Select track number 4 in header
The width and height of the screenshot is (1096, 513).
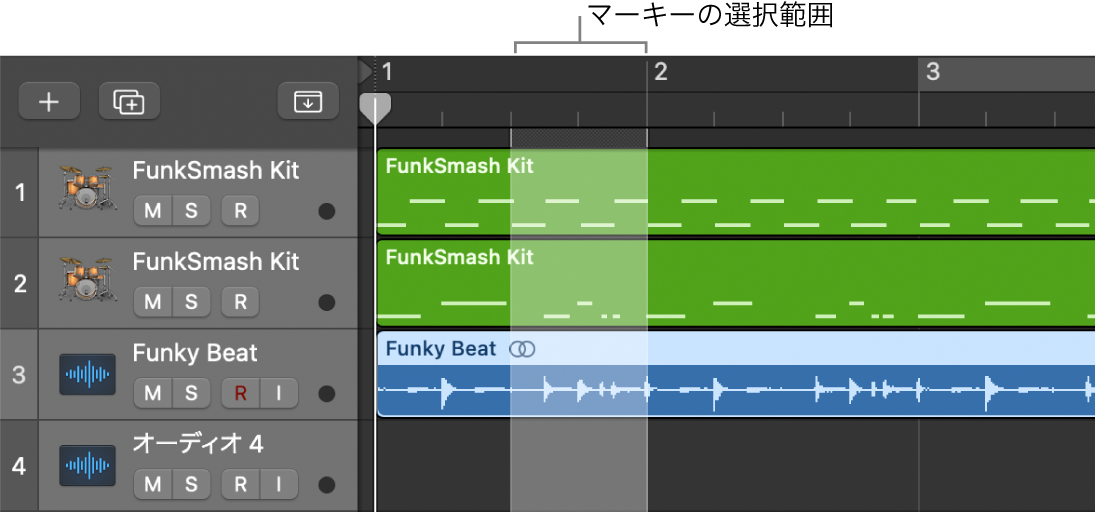[19, 466]
